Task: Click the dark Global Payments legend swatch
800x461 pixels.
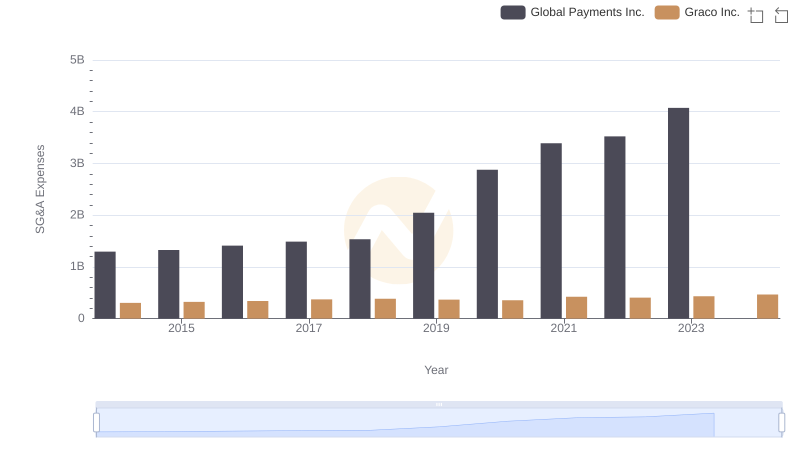Action: [513, 13]
